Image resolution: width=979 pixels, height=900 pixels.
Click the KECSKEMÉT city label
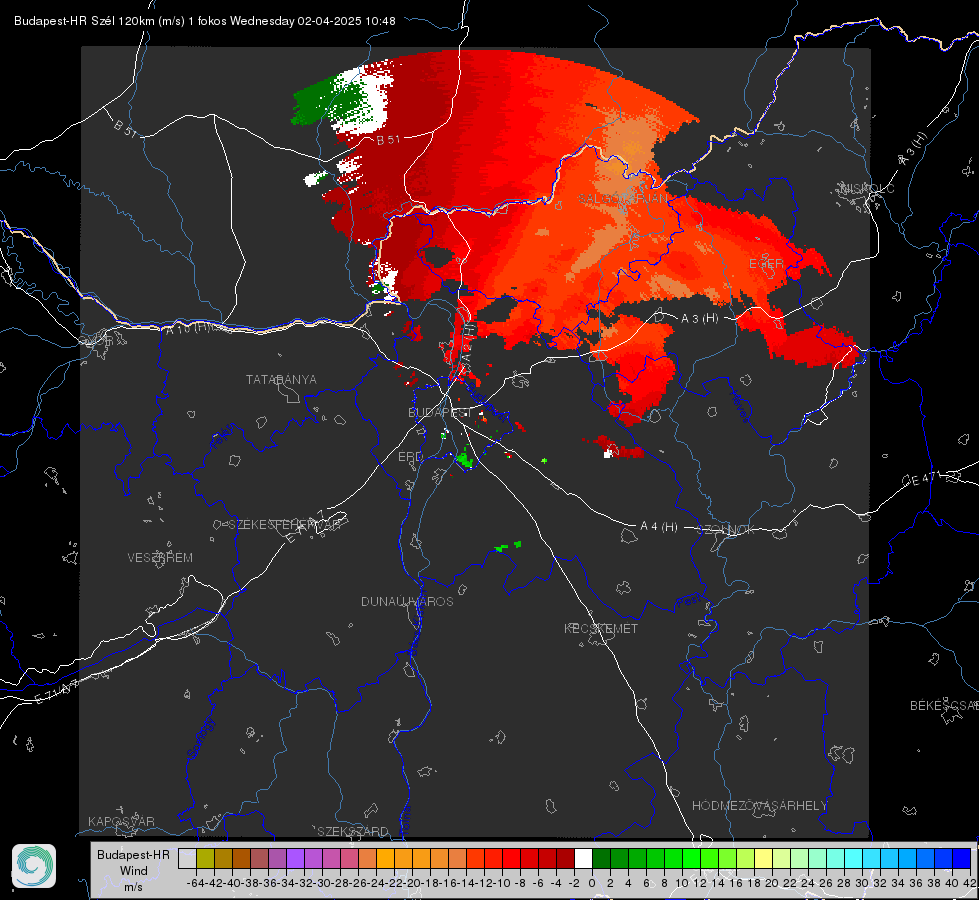601,628
